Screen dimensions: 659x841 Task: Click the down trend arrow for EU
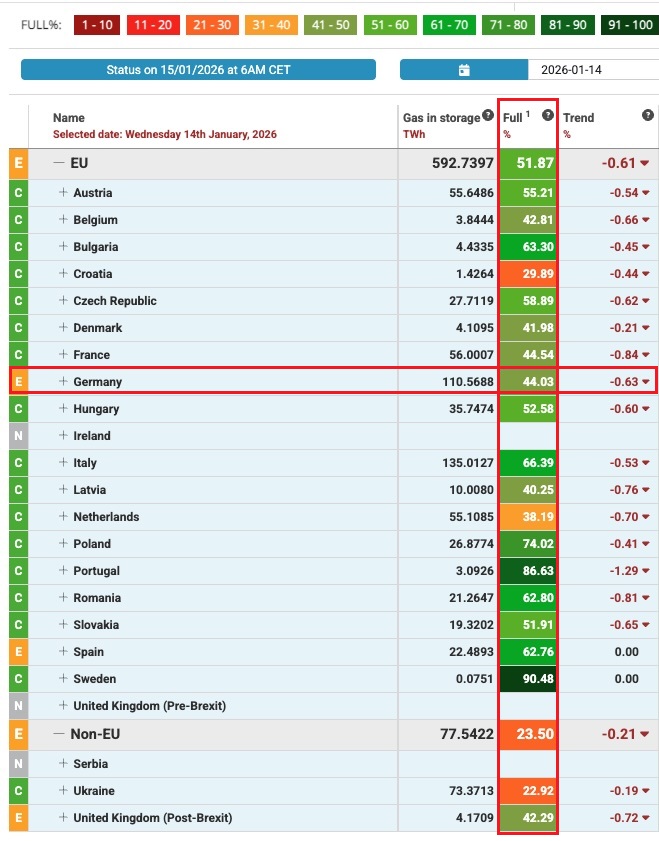645,164
